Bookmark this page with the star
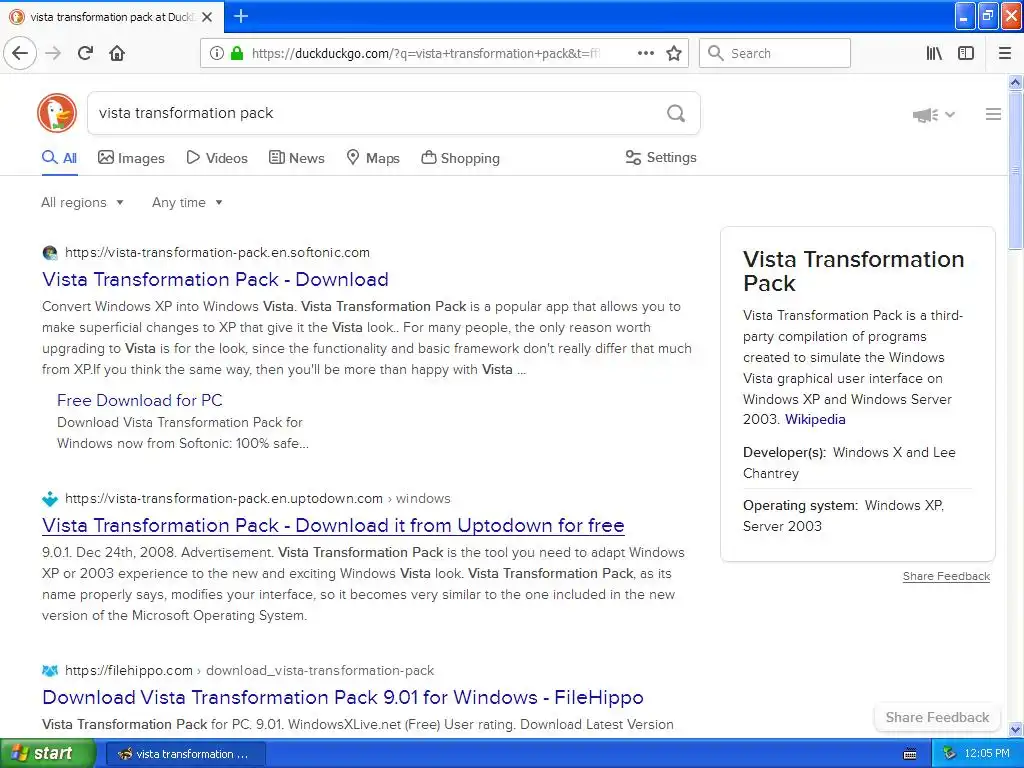The image size is (1024, 768). 674,53
